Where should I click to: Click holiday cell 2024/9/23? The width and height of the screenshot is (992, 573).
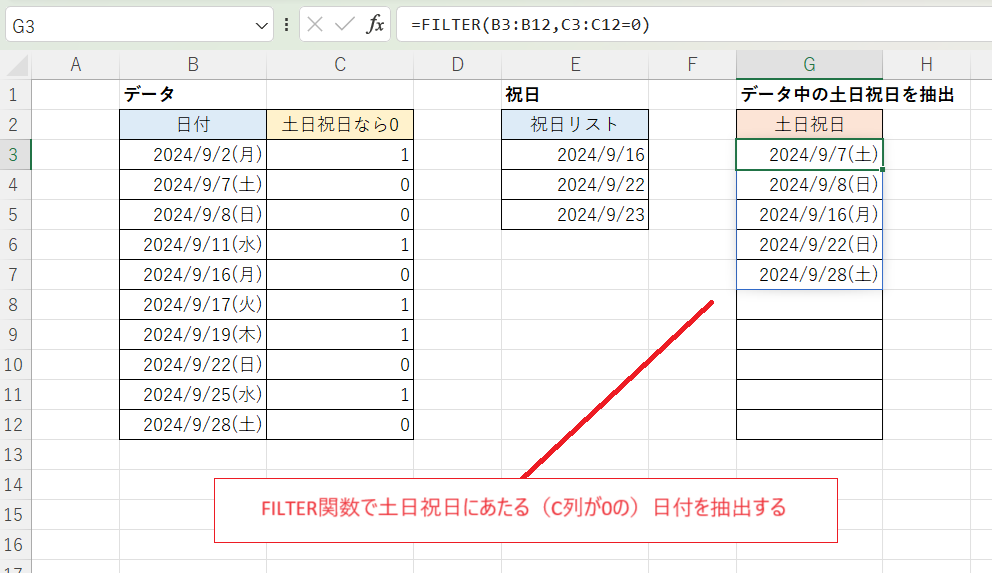[575, 215]
